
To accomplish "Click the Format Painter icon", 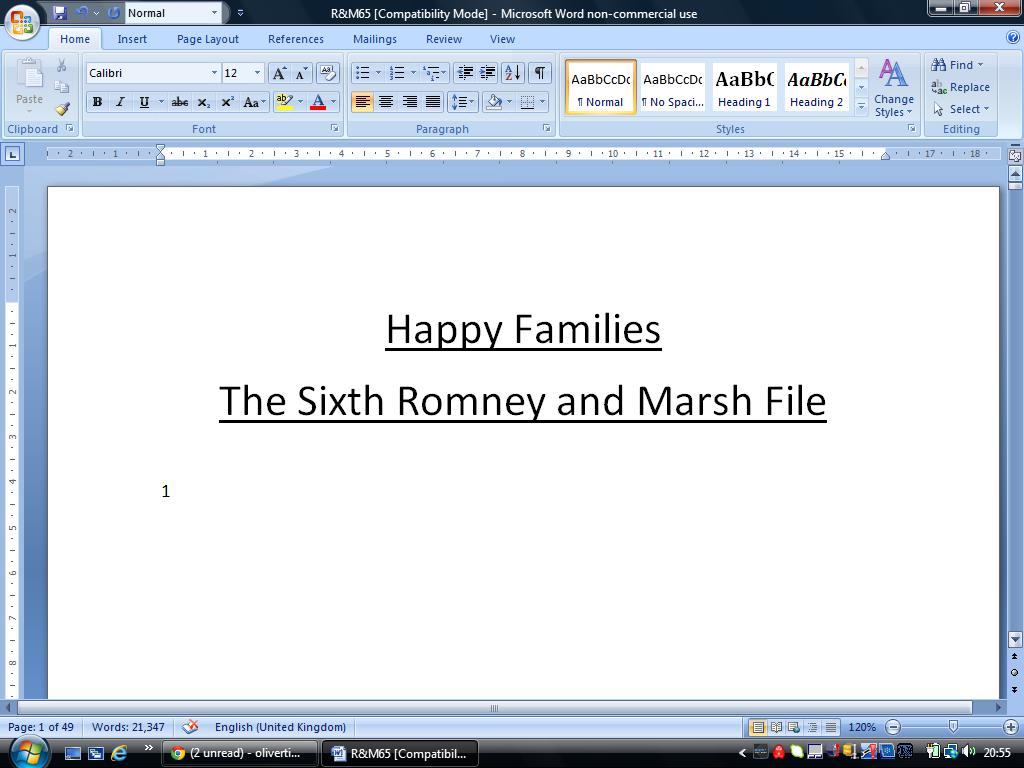I will click(x=62, y=109).
